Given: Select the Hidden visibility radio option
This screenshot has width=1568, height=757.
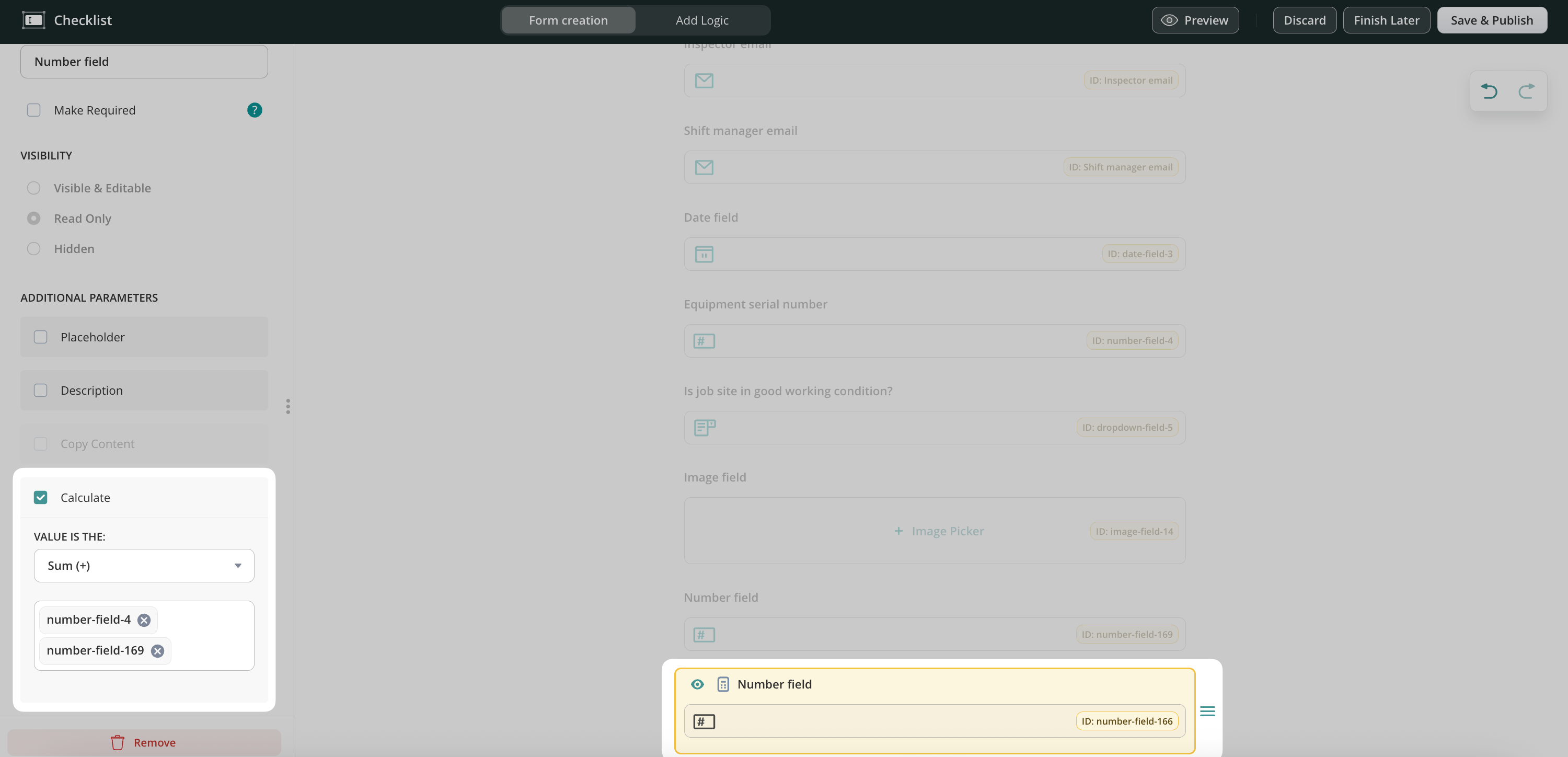Looking at the screenshot, I should [33, 248].
